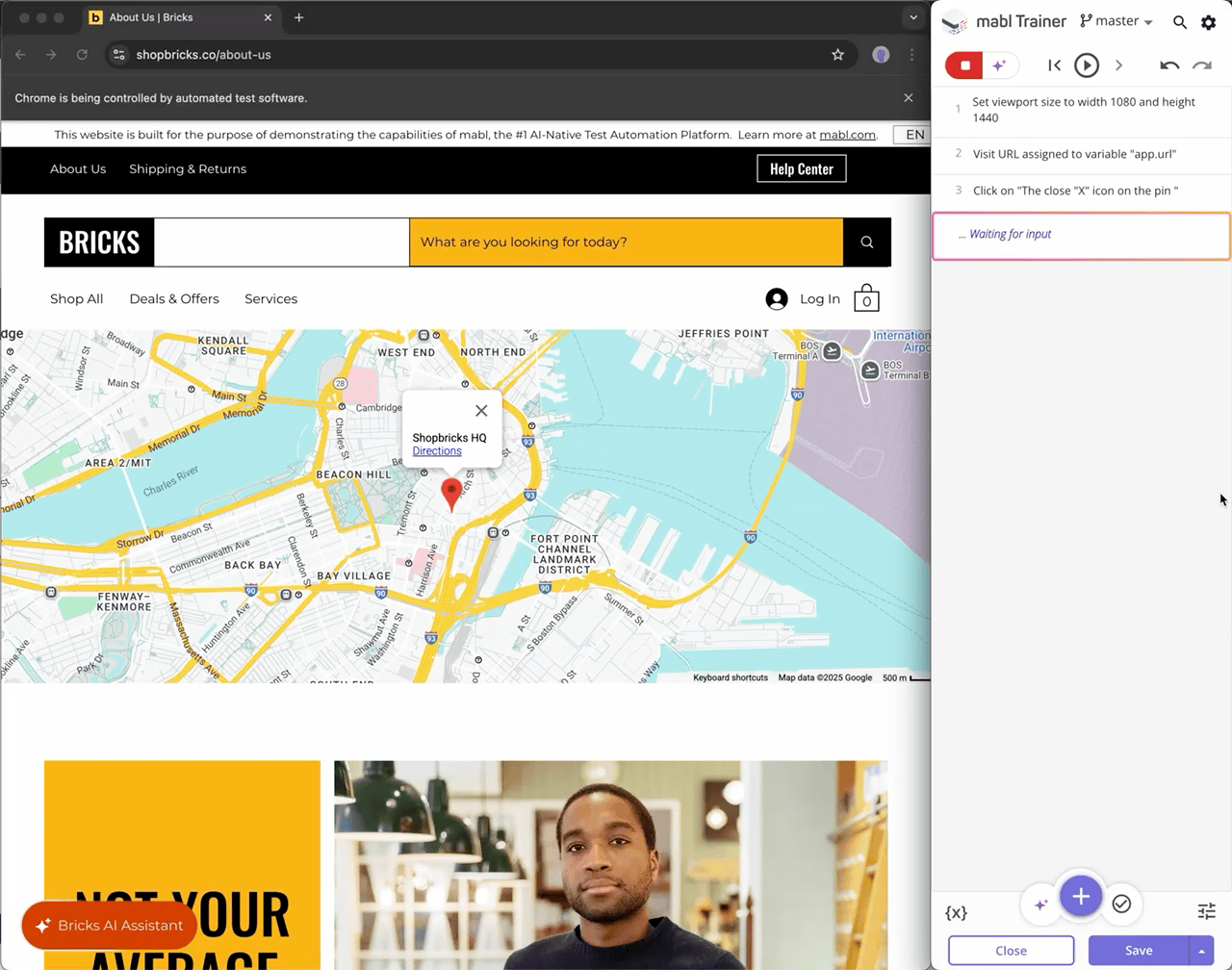This screenshot has width=1232, height=970.
Task: Open Bricks AI Assistant chat
Action: click(109, 926)
